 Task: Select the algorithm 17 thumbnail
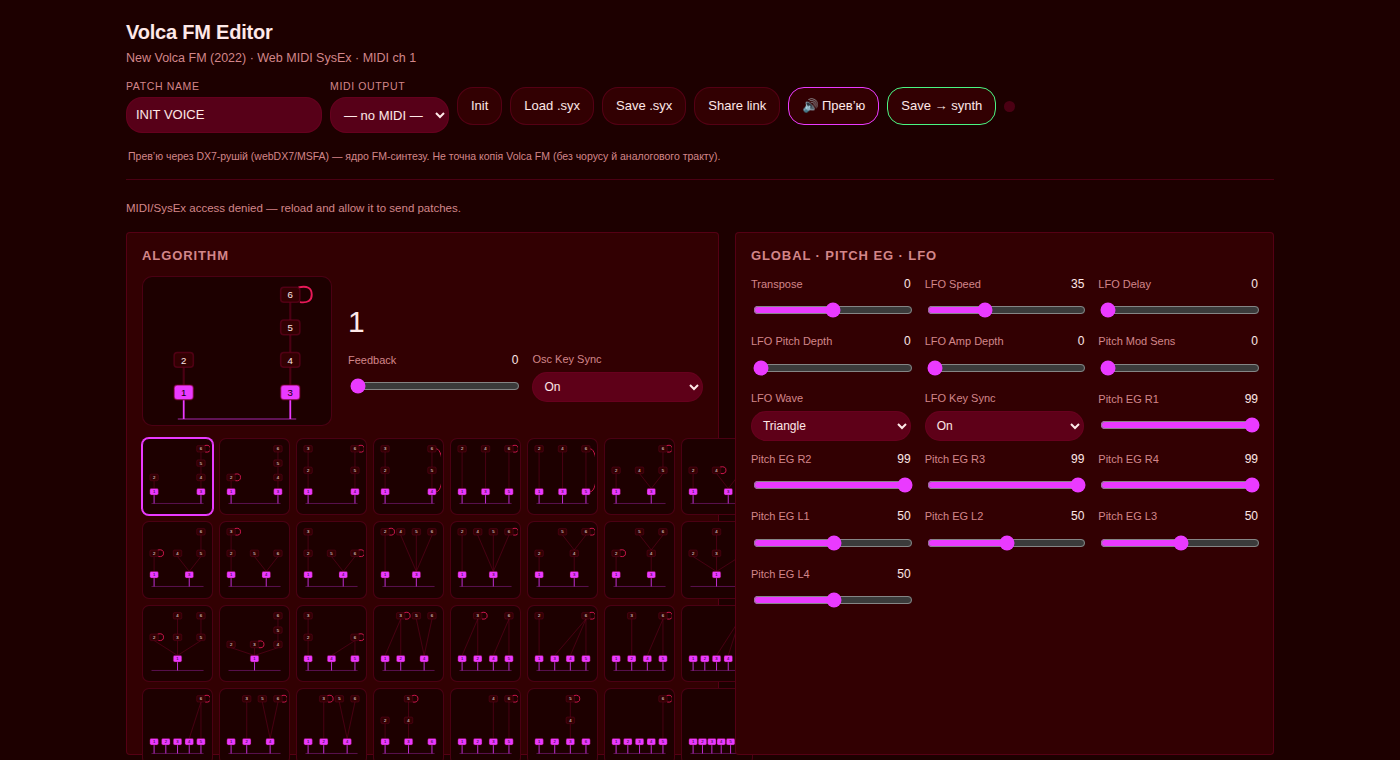[x=177, y=643]
